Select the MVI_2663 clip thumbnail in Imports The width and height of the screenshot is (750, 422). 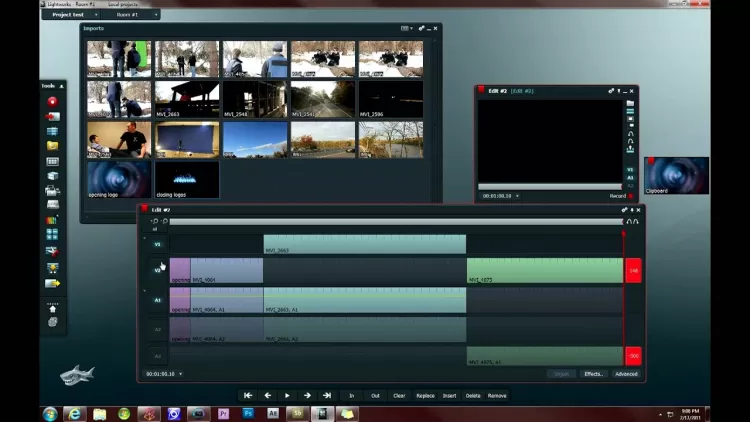pos(187,99)
